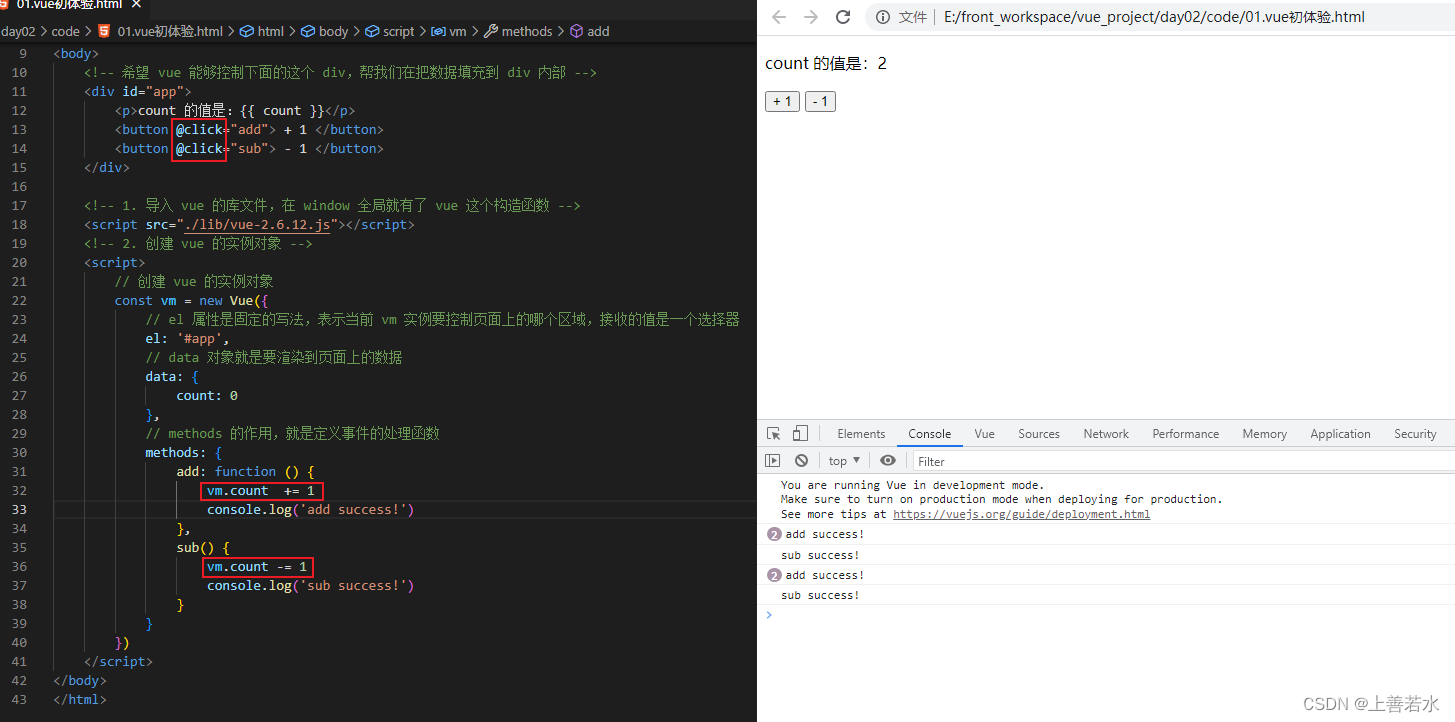Click the wrench icon beside "methods" breadcrumb
1455x722 pixels.
click(490, 31)
